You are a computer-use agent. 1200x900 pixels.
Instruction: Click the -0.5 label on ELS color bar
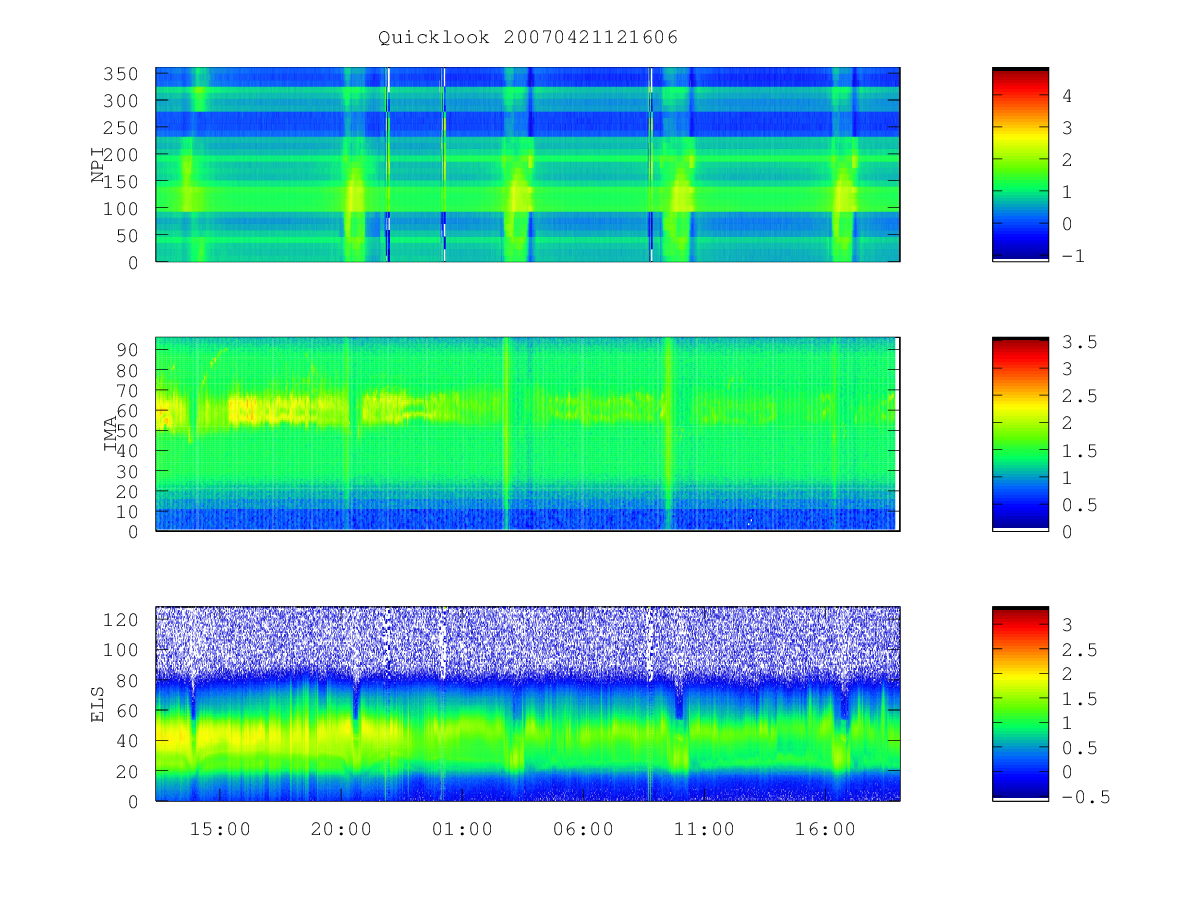(1086, 797)
